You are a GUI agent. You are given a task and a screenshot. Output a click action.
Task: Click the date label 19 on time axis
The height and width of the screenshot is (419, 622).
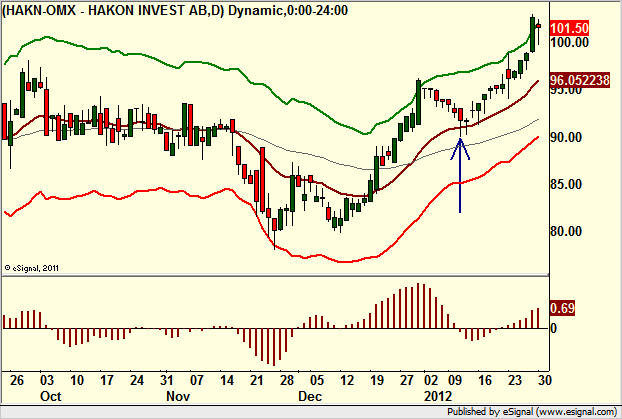[x=377, y=380]
